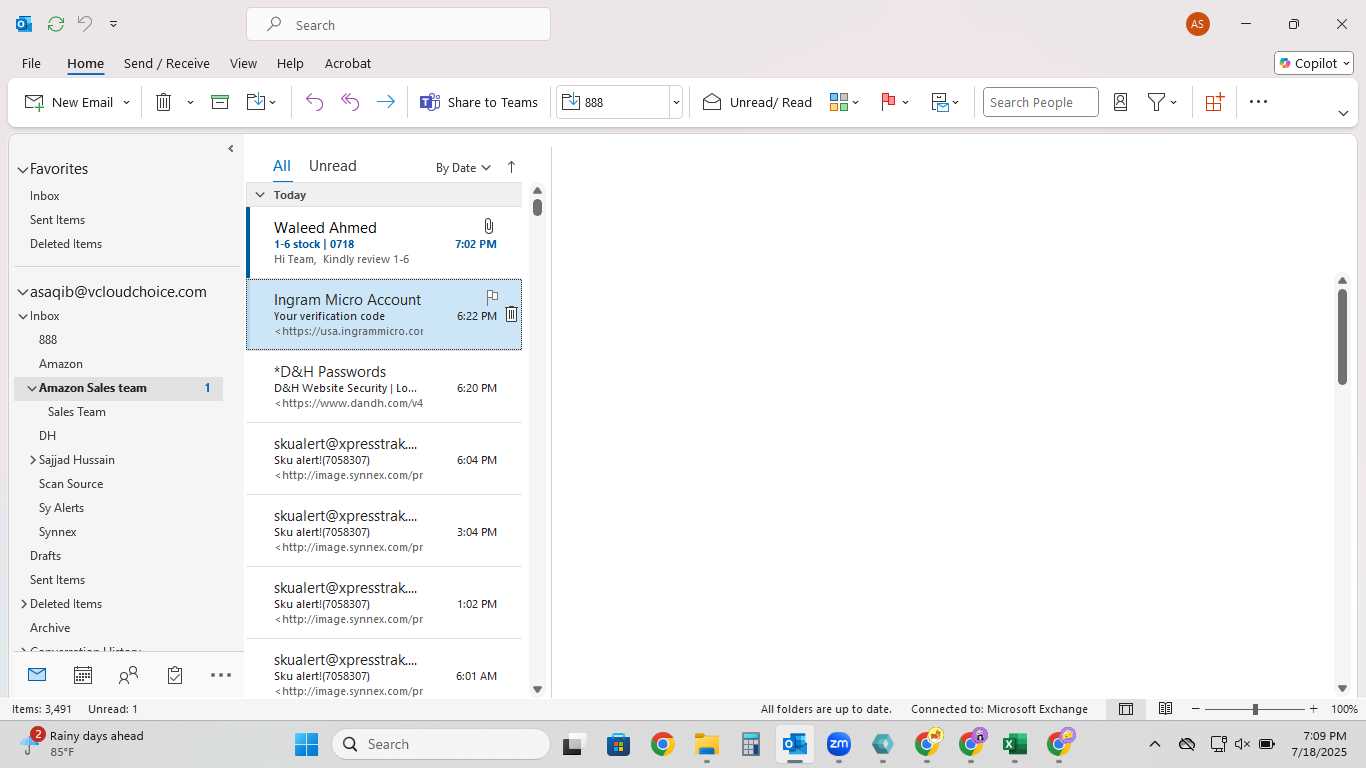The height and width of the screenshot is (768, 1366).
Task: Click the top Search box
Action: click(x=398, y=24)
